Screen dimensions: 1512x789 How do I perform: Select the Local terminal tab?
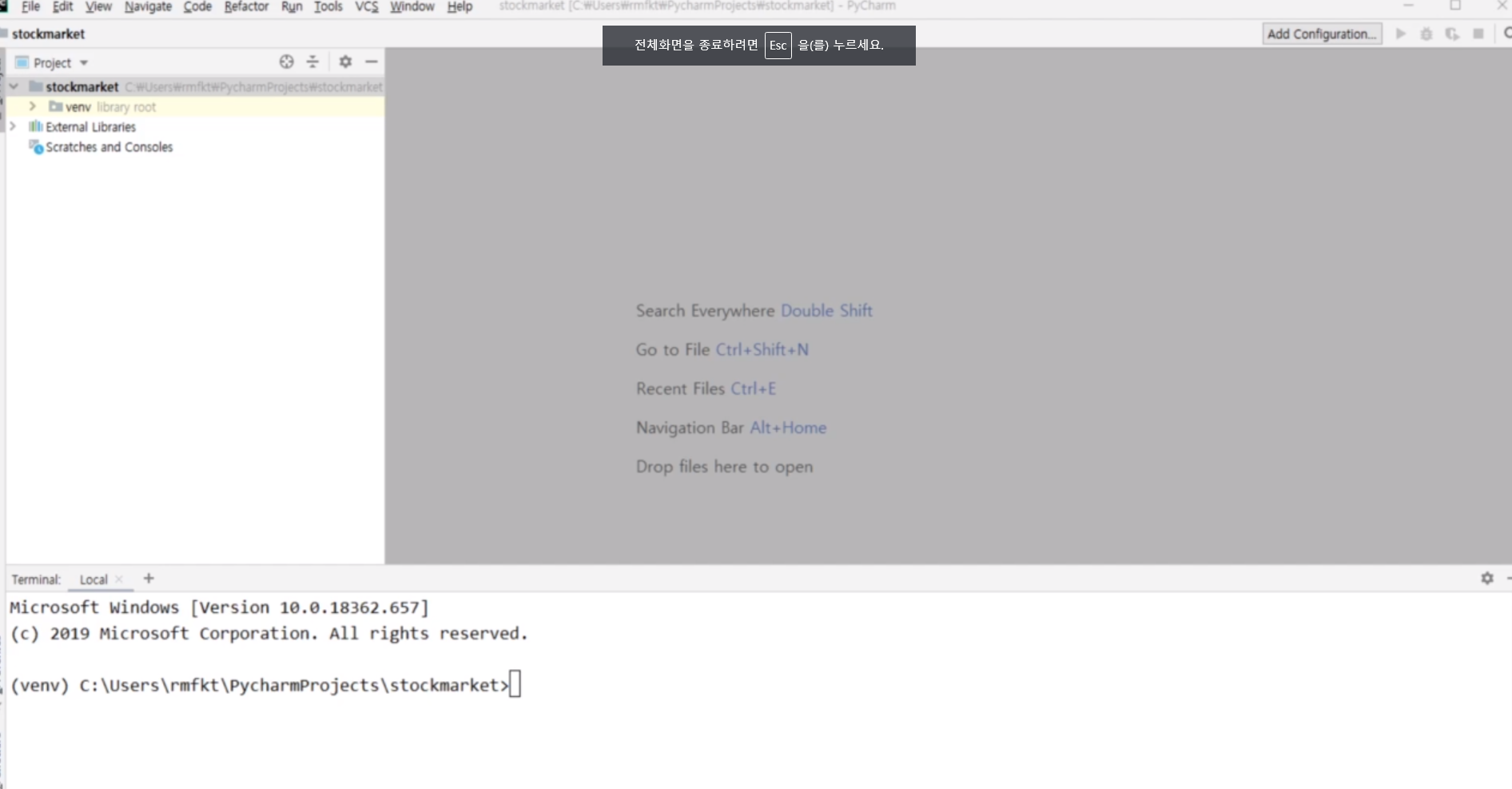tap(94, 580)
